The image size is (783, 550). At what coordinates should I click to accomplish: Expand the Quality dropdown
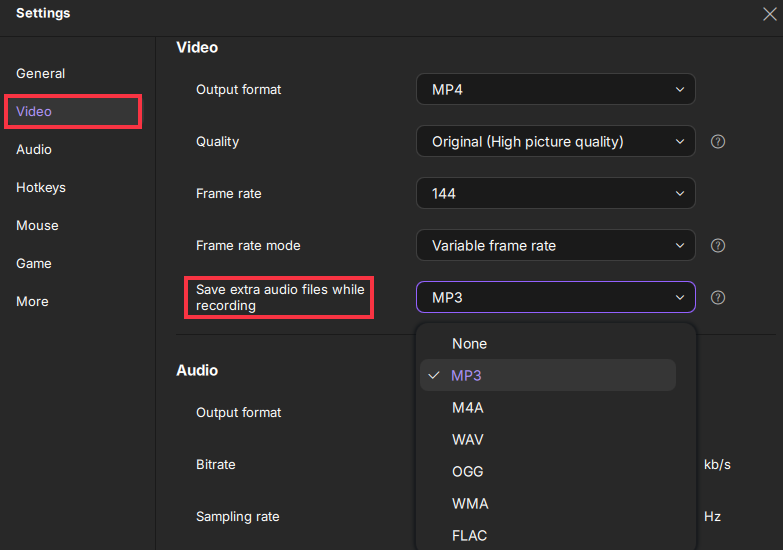(x=555, y=141)
